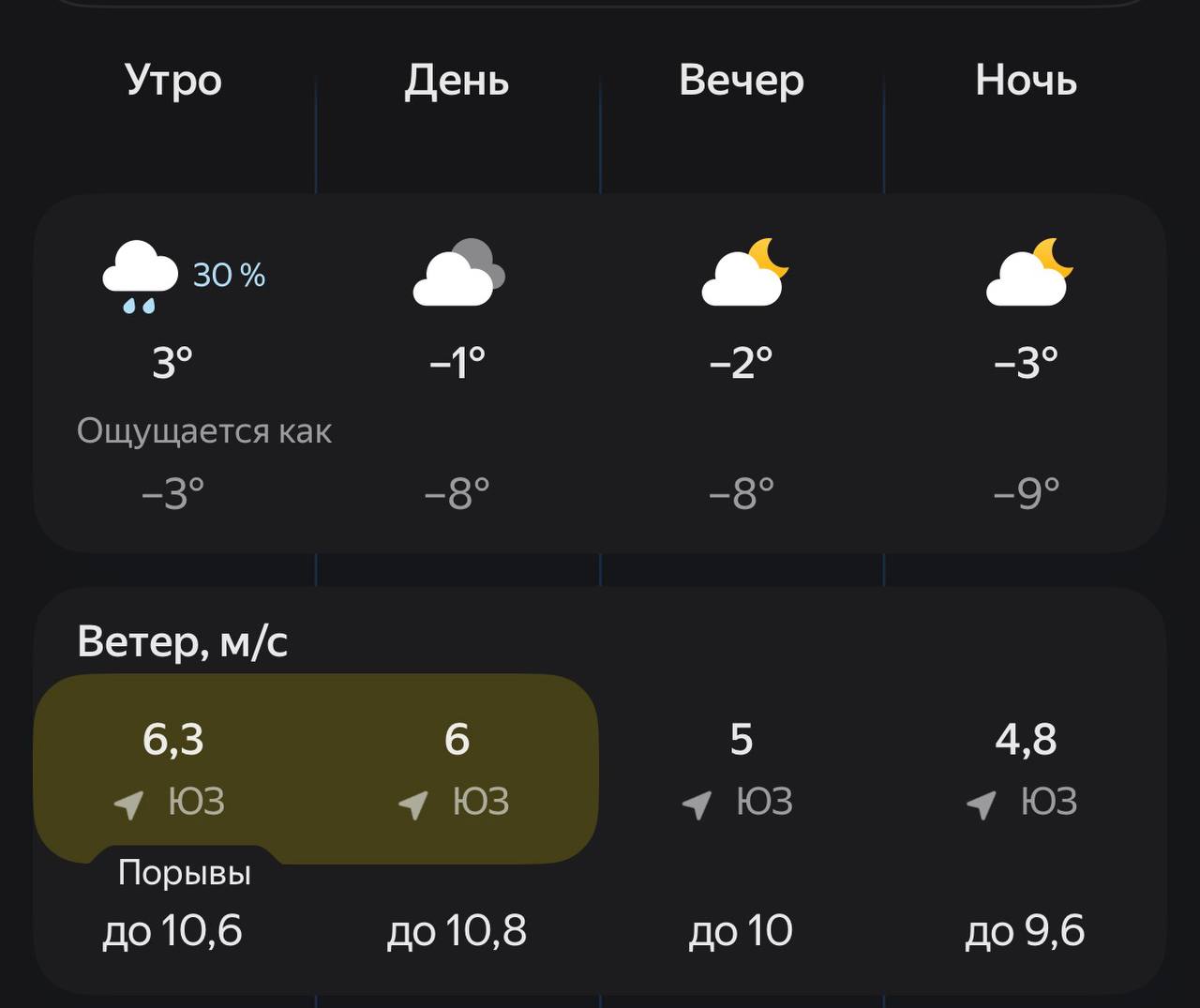Click the wind direction arrow under 6
1200x1008 pixels.
point(413,804)
